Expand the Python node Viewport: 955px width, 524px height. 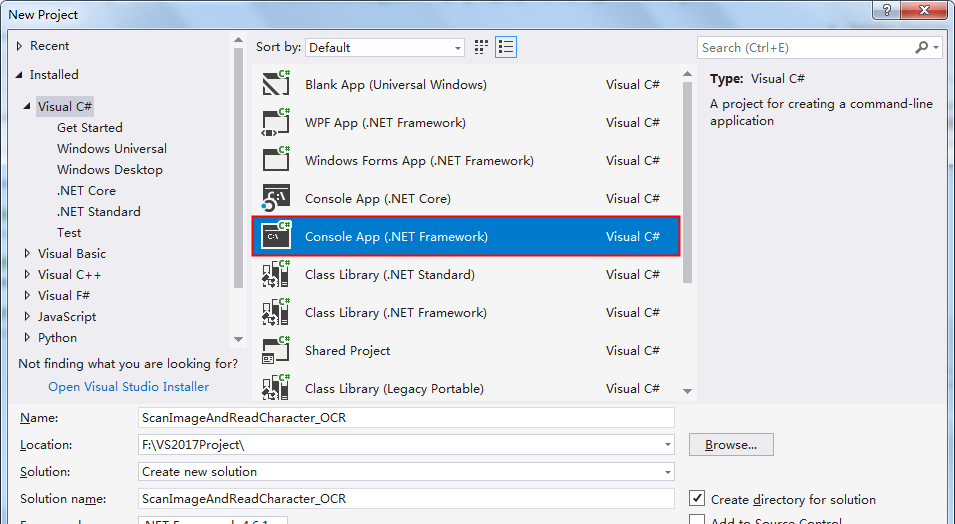click(27, 338)
